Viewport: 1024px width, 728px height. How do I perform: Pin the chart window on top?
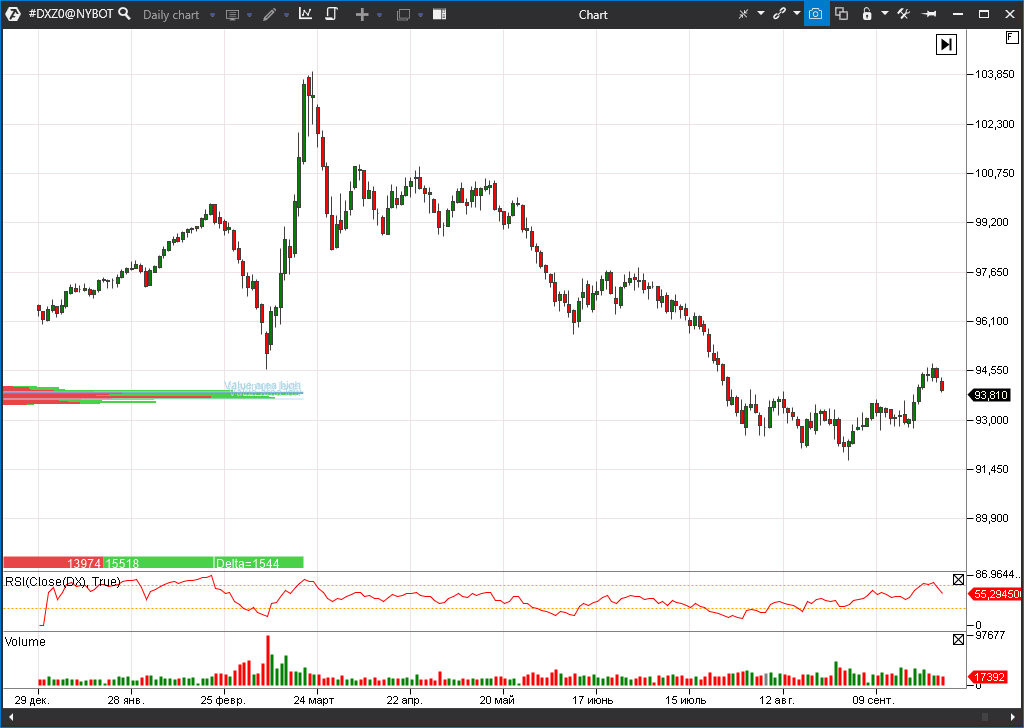point(929,14)
